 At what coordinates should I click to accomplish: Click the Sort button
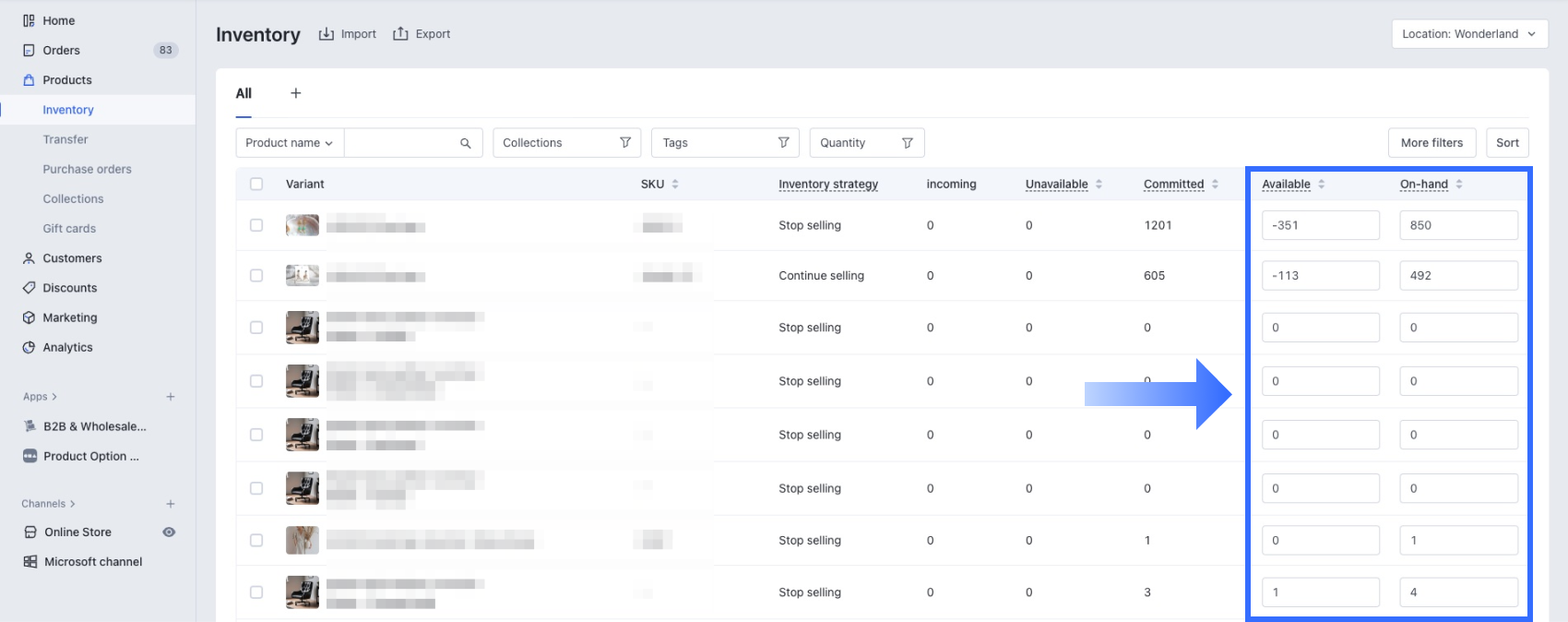tap(1507, 143)
